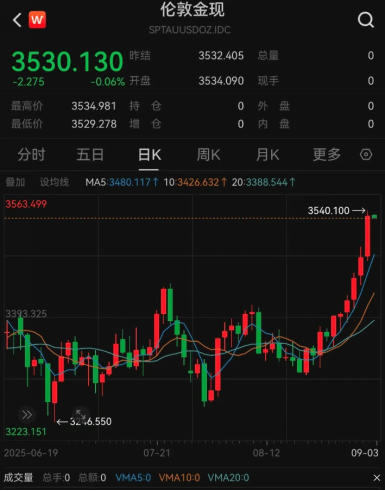
Task: Open the 更多 dropdown
Action: tap(326, 155)
